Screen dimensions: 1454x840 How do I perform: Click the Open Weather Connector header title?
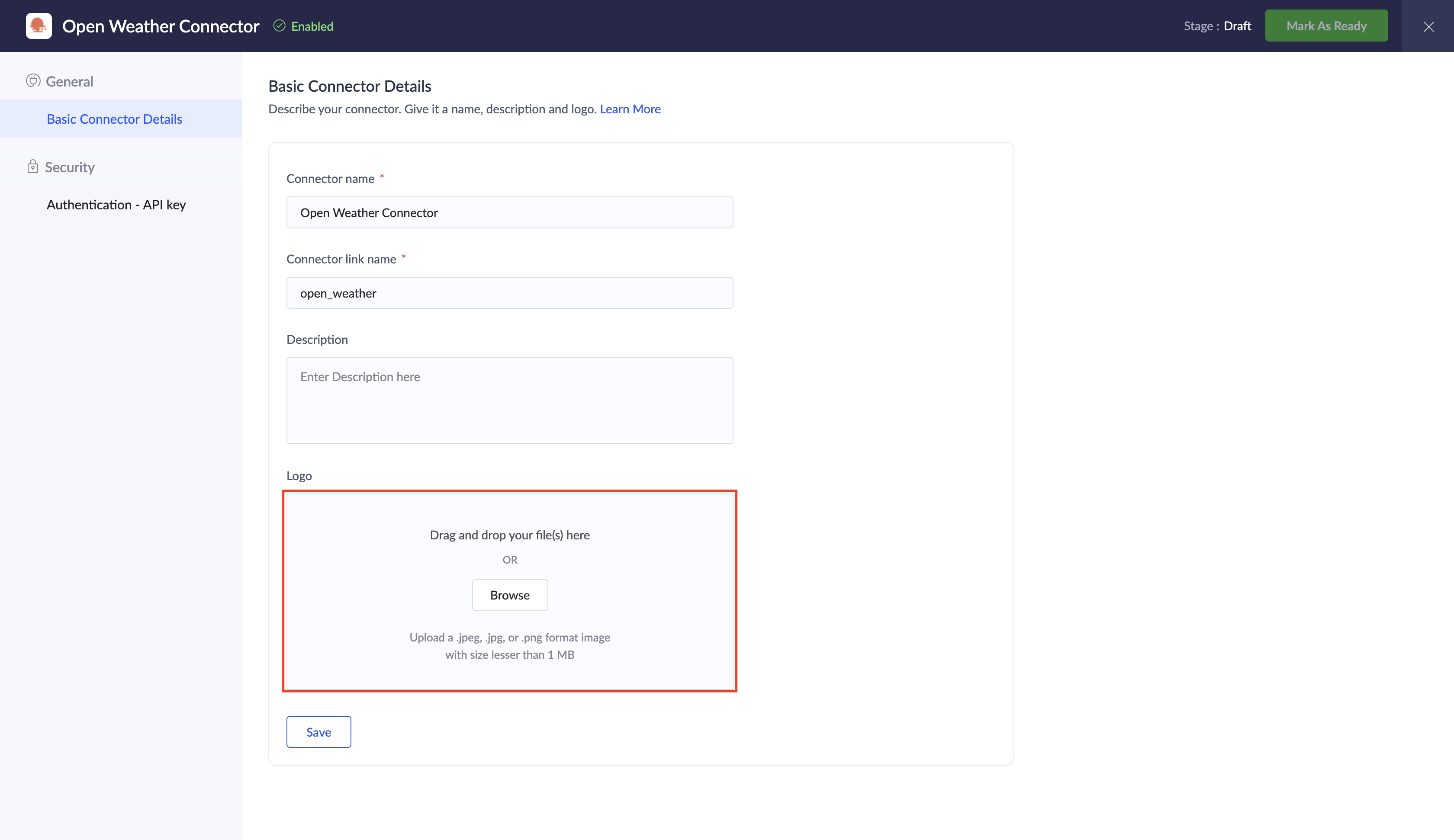(161, 26)
